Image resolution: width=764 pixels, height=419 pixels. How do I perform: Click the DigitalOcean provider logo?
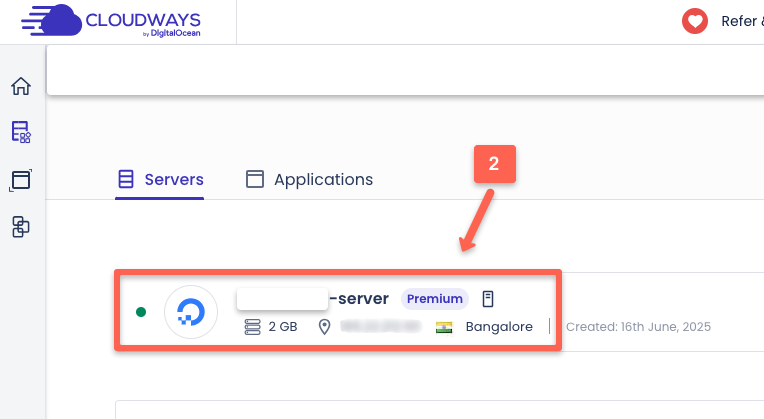coord(190,311)
